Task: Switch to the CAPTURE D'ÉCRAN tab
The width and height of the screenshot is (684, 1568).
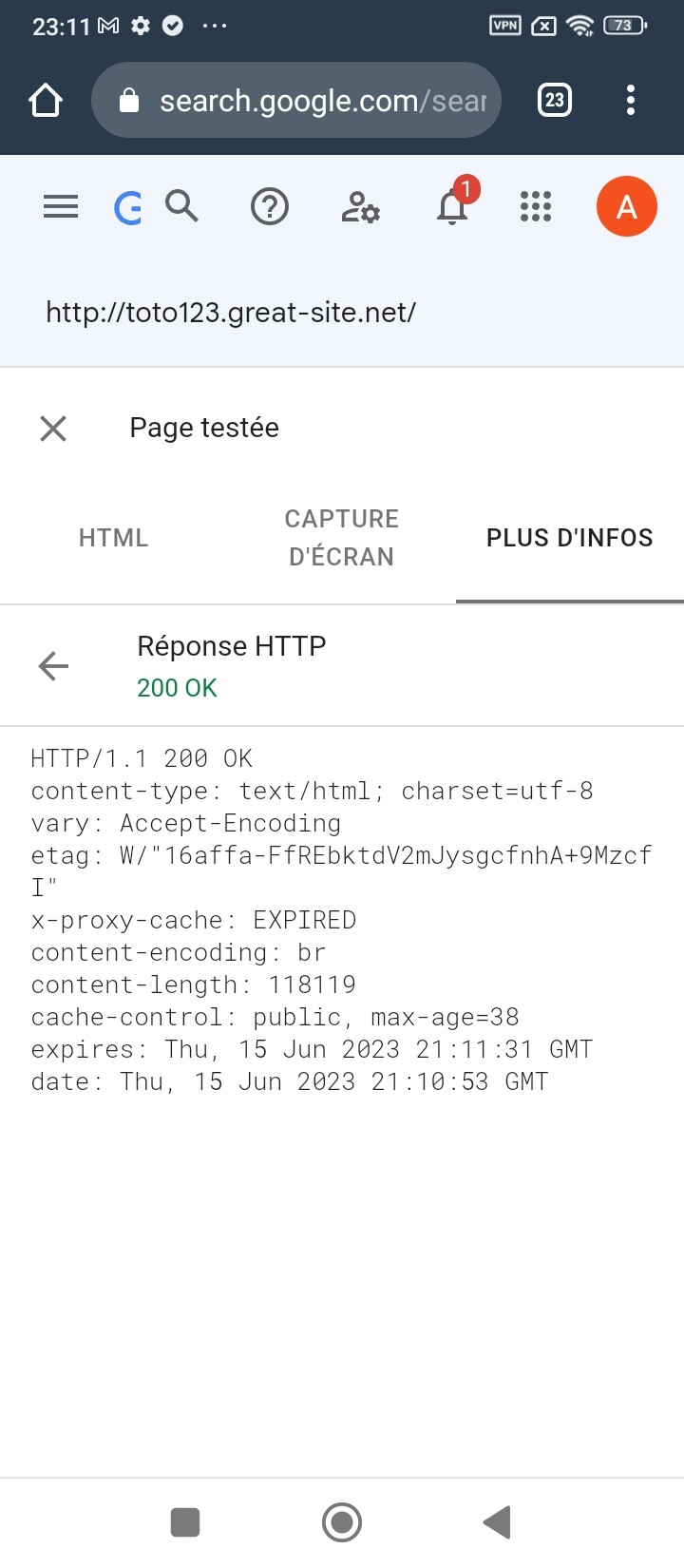Action: (x=342, y=538)
